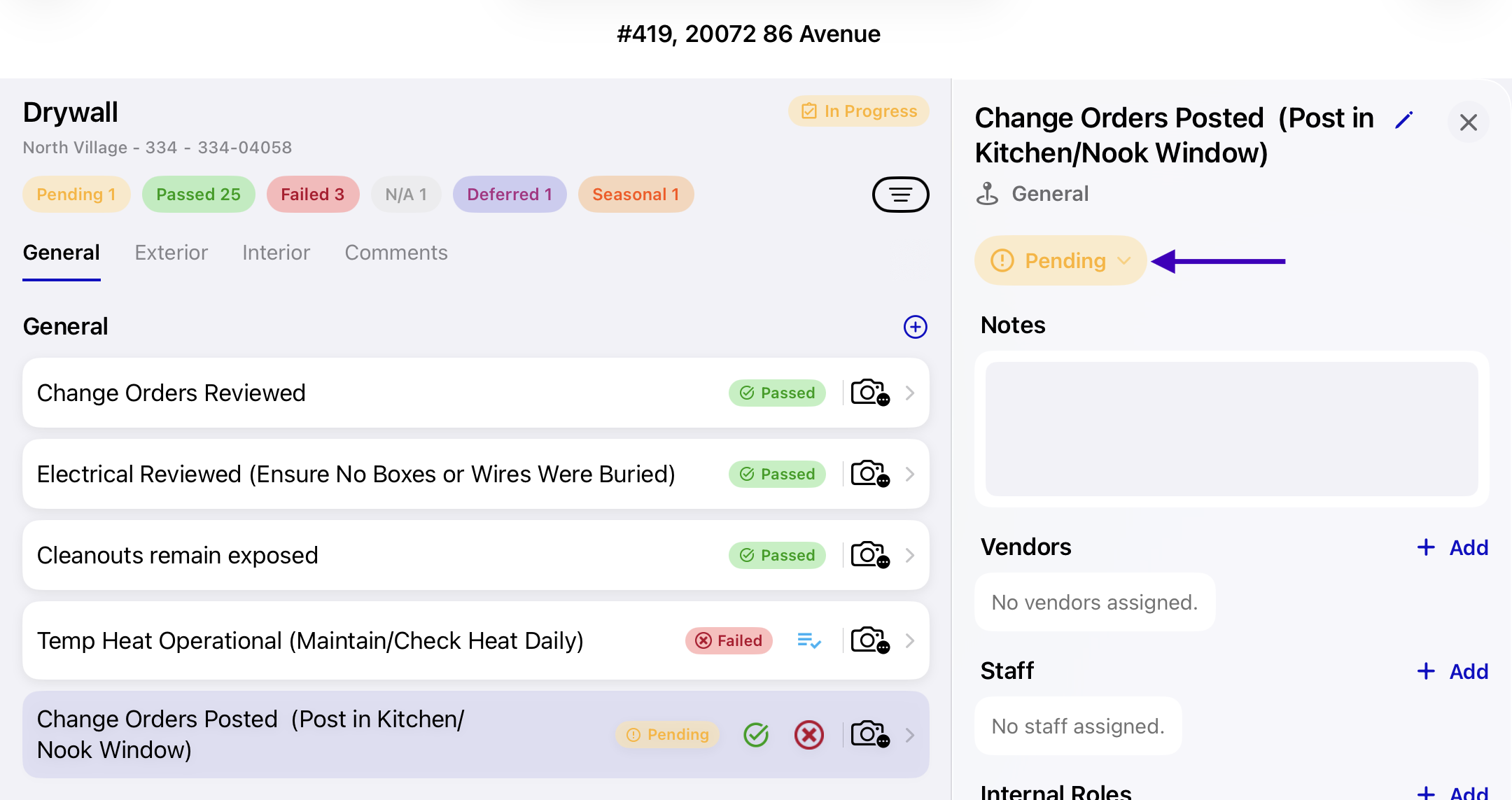This screenshot has height=800, width=1512.
Task: Open notes icon on Temp Heat row
Action: (x=809, y=640)
